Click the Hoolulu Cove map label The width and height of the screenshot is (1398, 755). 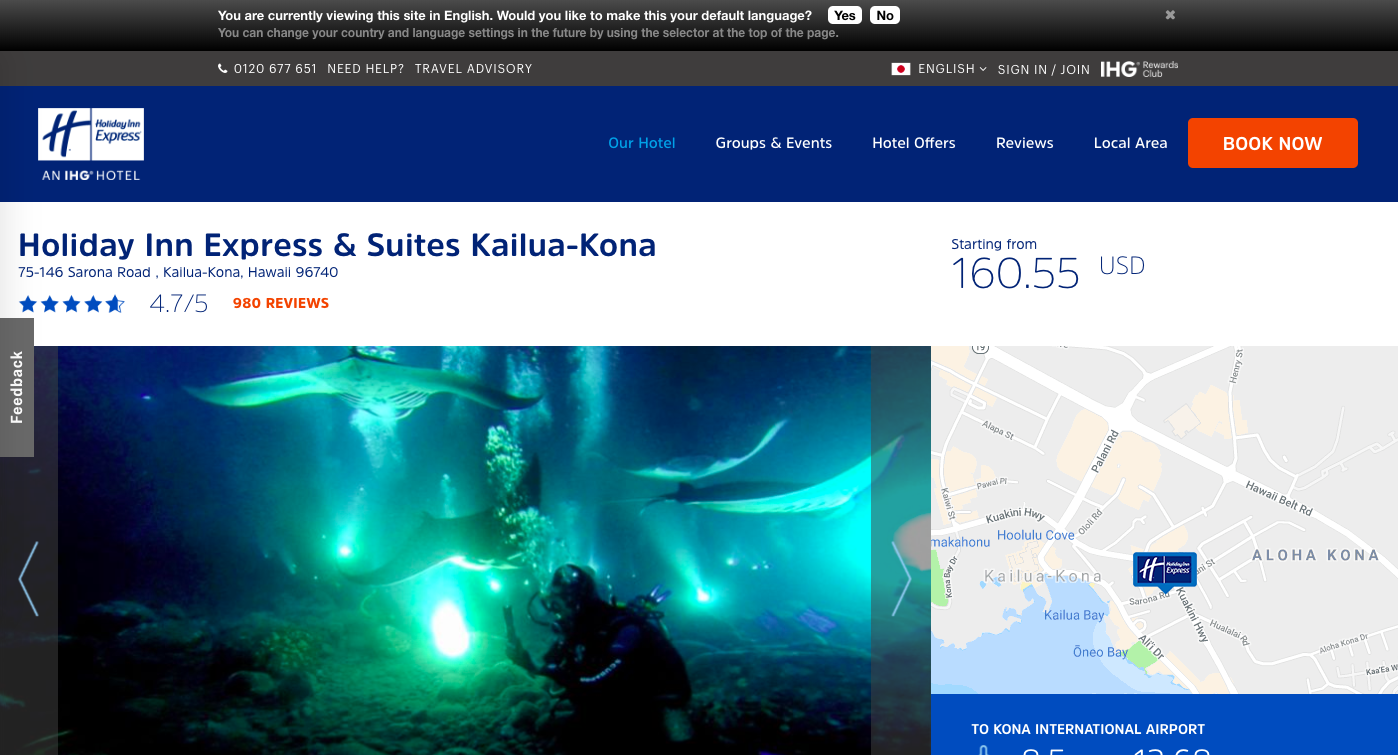(1036, 535)
